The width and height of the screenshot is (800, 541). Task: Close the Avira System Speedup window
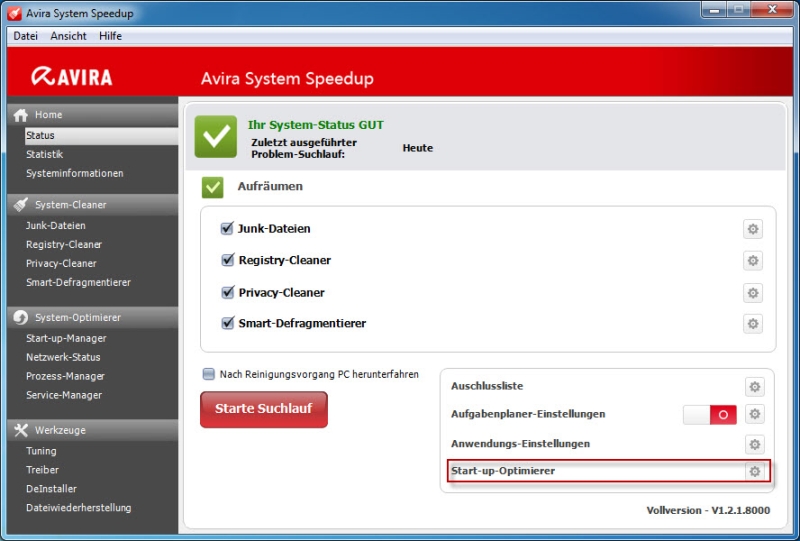772,10
